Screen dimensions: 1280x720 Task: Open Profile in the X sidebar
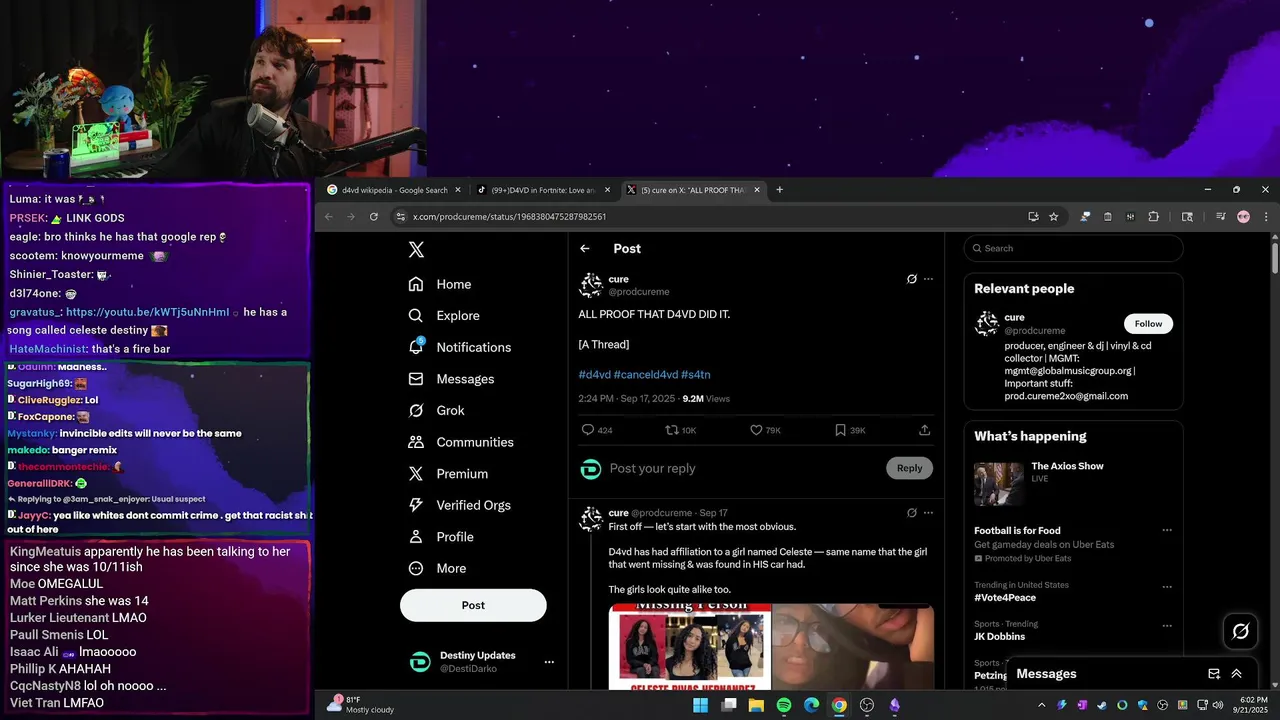(x=441, y=537)
